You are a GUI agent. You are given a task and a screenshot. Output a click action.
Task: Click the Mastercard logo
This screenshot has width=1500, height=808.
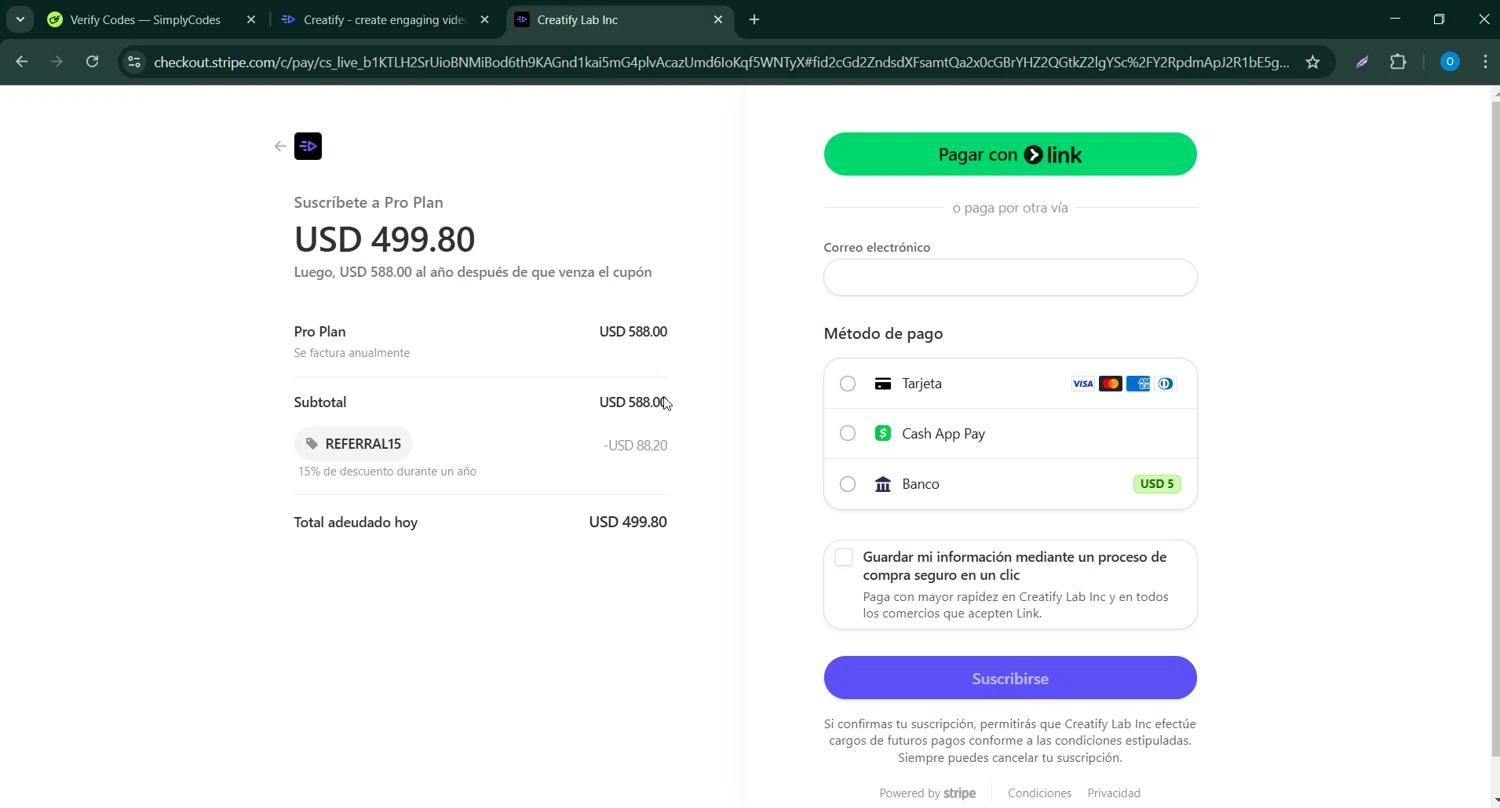pos(1110,384)
